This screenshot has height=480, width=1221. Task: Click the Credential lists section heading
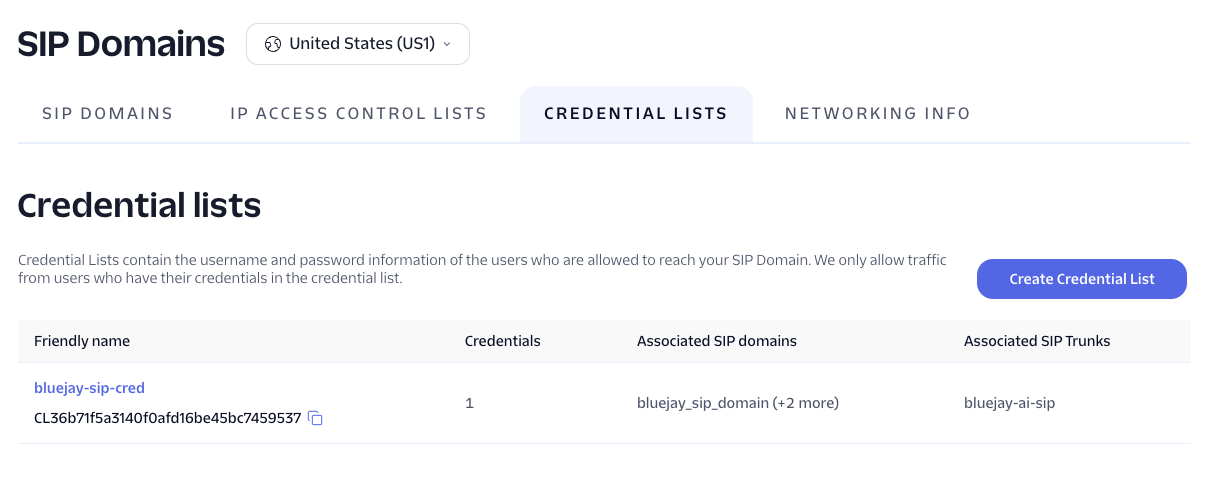pos(139,205)
